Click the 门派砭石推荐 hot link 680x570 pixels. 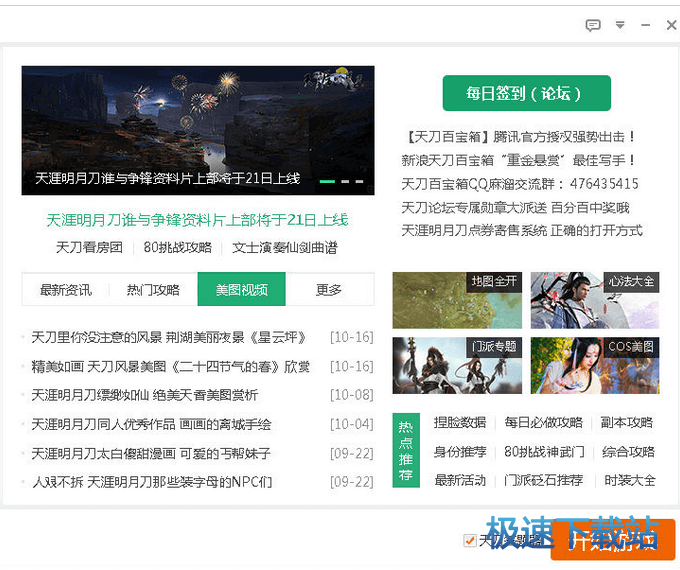click(x=543, y=480)
